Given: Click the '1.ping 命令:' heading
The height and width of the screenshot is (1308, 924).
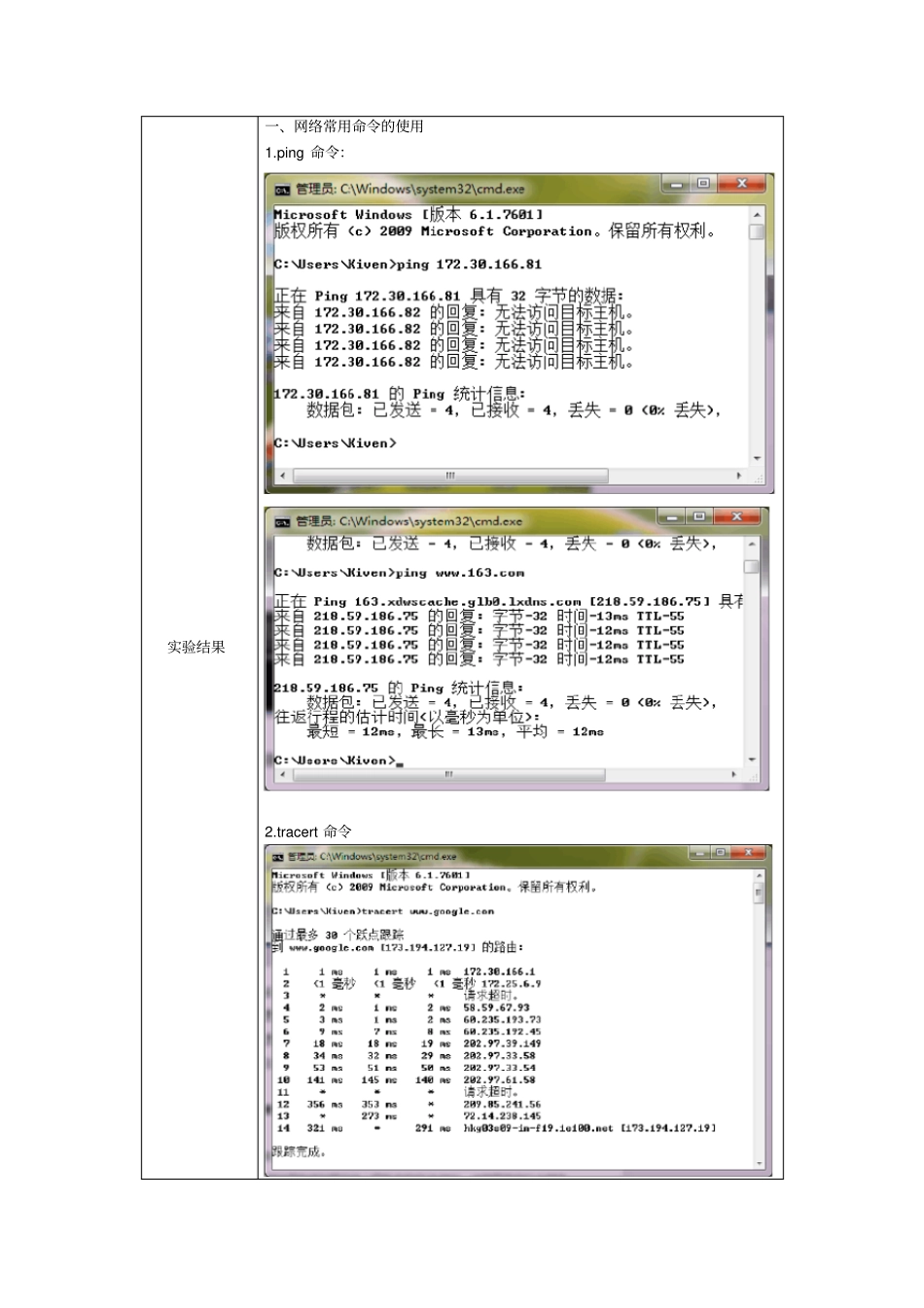Looking at the screenshot, I should [x=304, y=153].
